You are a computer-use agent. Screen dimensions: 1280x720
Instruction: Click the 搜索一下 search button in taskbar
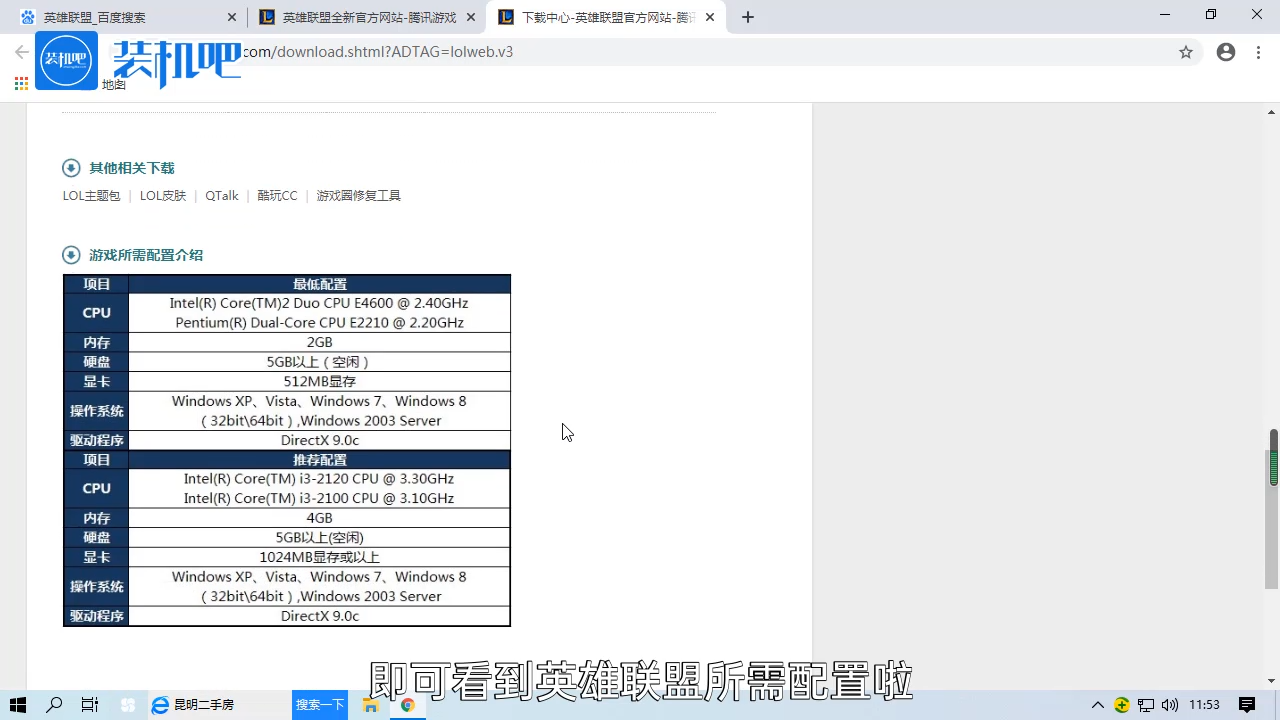pyautogui.click(x=319, y=705)
